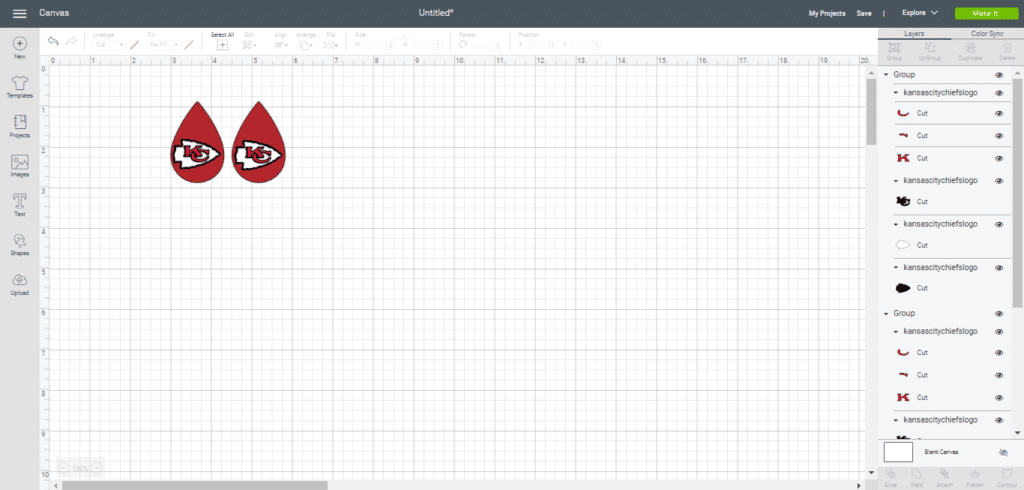This screenshot has width=1024, height=490.
Task: Open the Projects sidebar icon
Action: (19, 125)
